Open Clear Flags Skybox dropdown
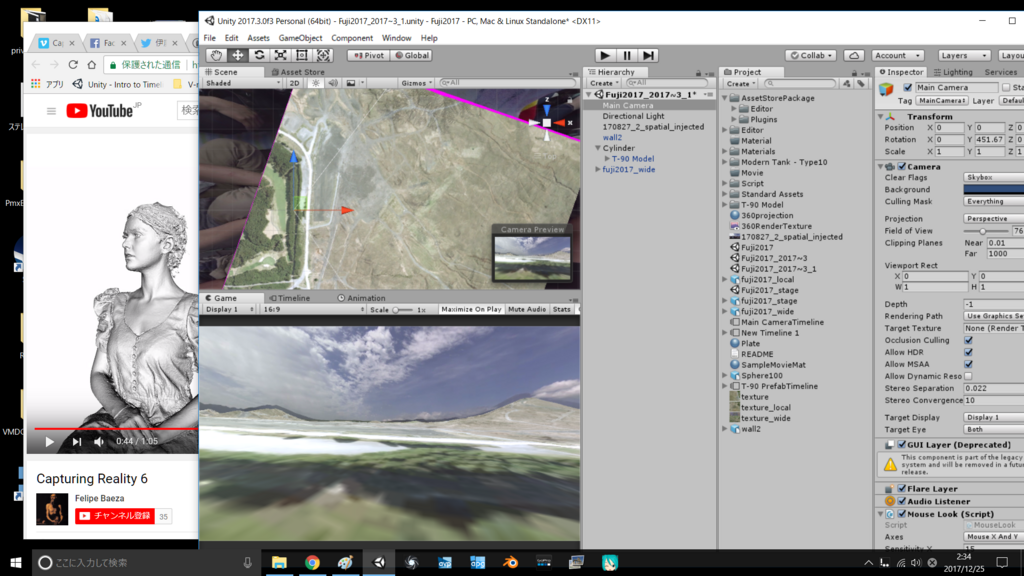Image resolution: width=1024 pixels, height=576 pixels. click(x=993, y=178)
